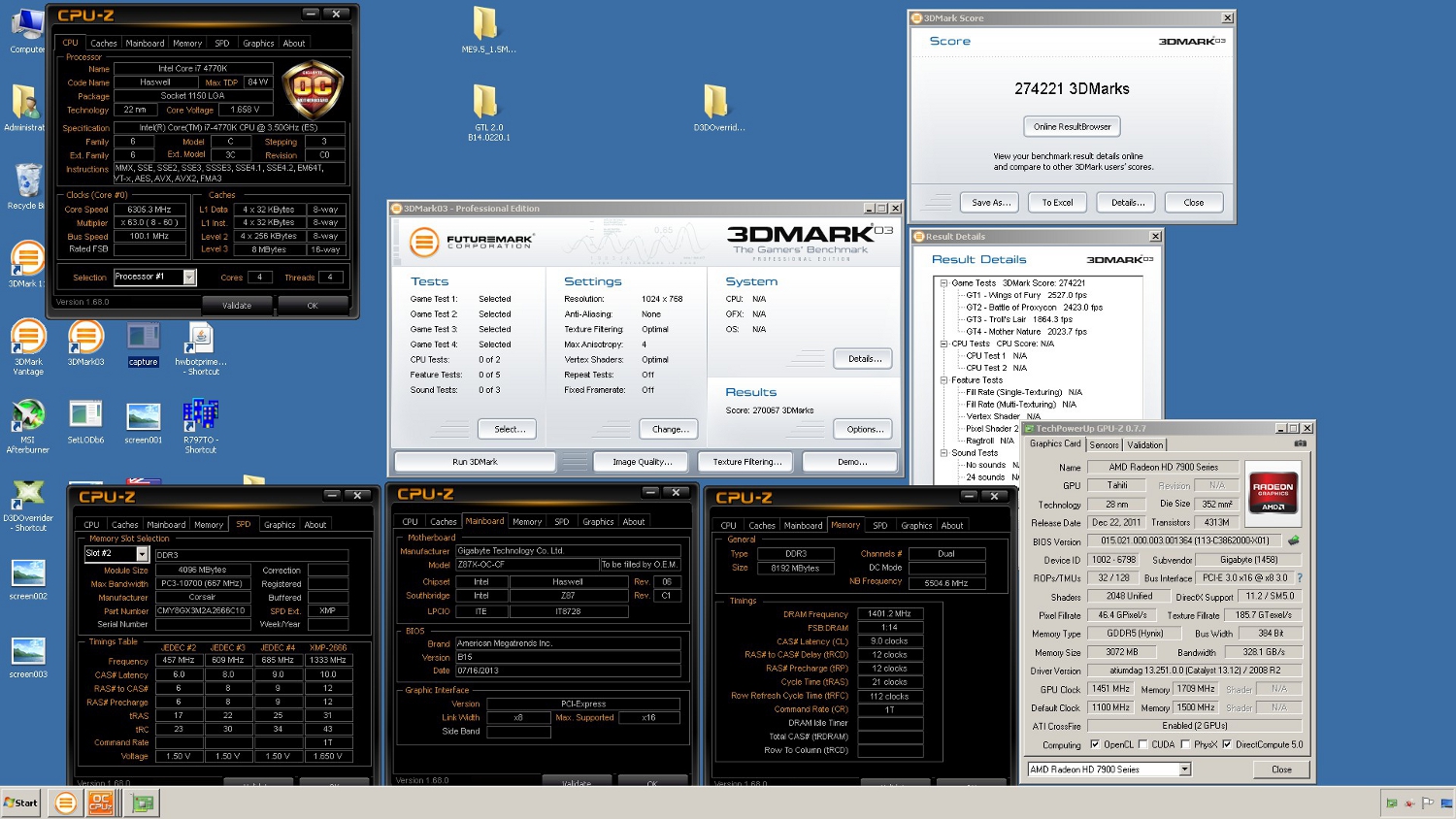Open the Processor #1 selection dropdown
The height and width of the screenshot is (819, 1456).
(189, 278)
